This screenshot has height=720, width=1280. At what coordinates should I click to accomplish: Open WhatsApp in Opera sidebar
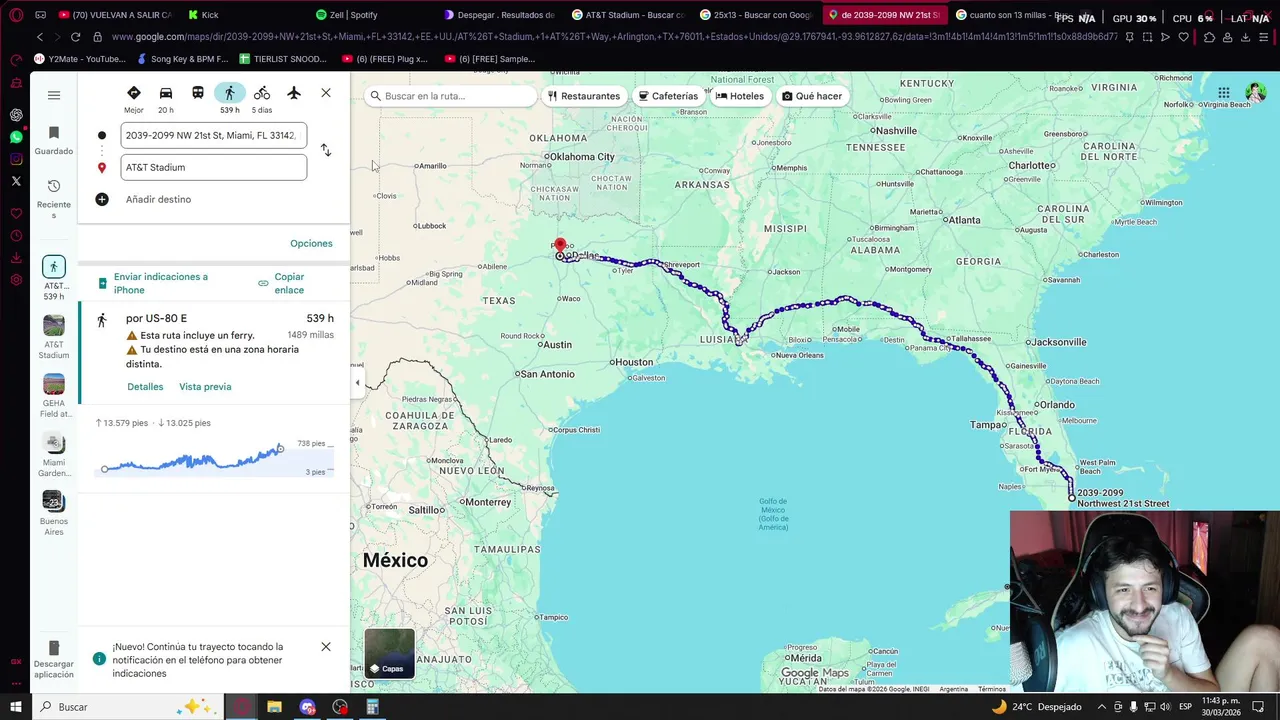point(16,137)
